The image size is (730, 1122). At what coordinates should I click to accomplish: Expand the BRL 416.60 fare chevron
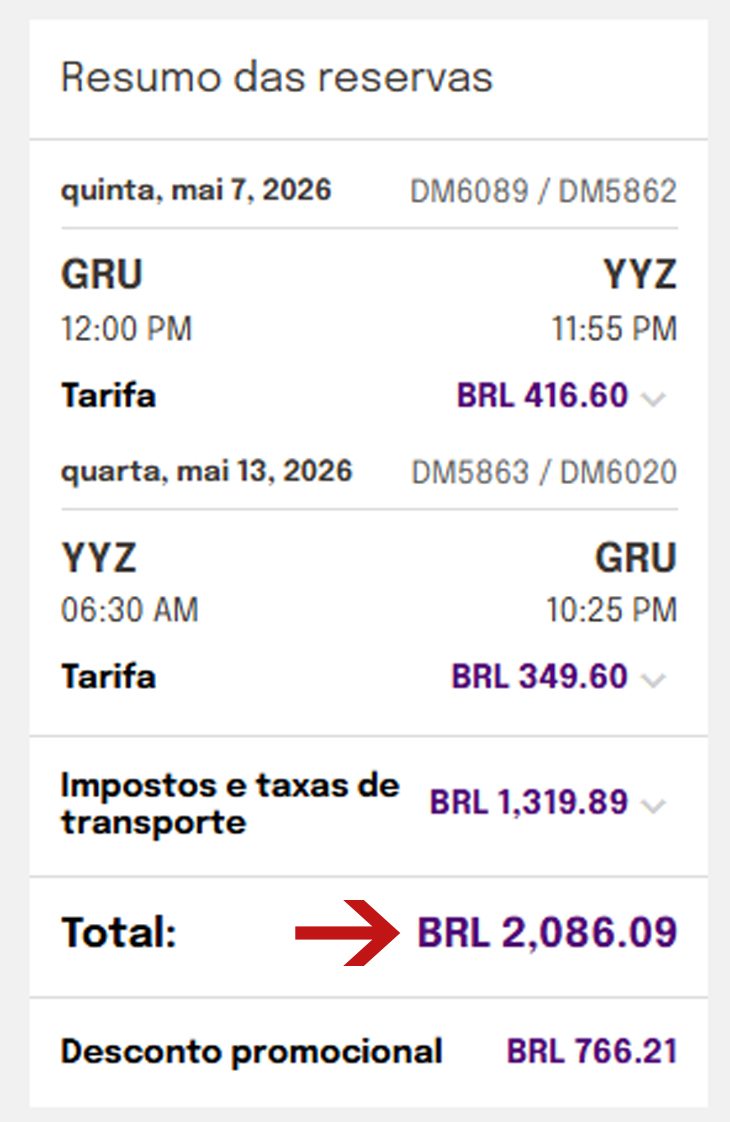coord(653,399)
